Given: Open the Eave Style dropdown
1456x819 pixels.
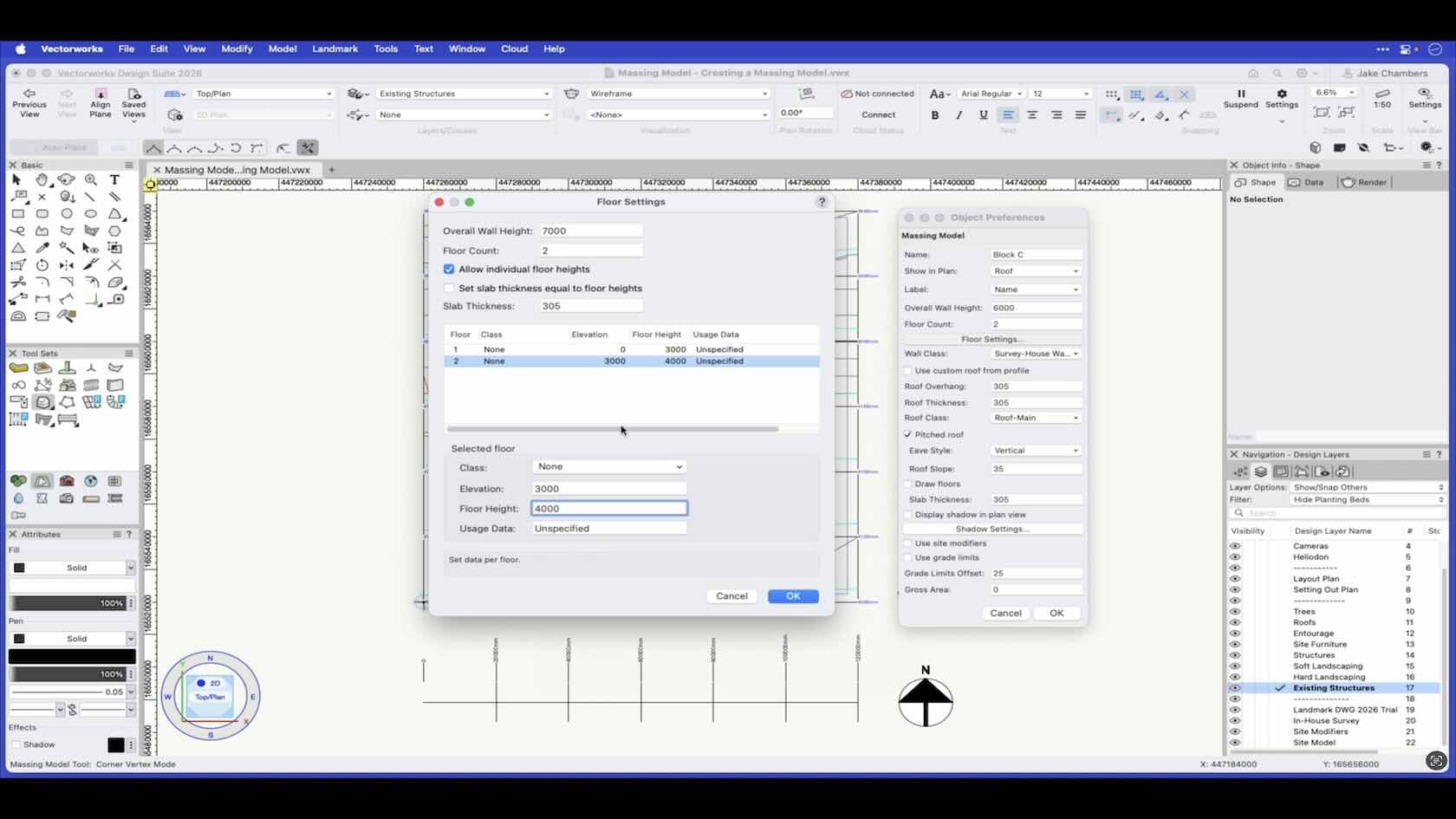Looking at the screenshot, I should click(1036, 451).
